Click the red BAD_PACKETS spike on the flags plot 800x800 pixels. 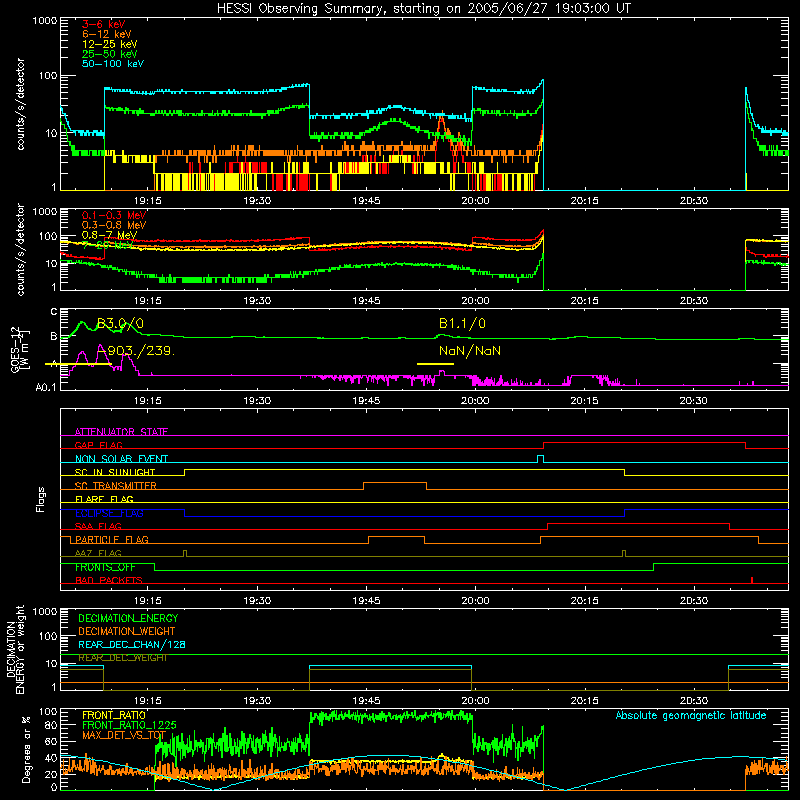point(752,580)
